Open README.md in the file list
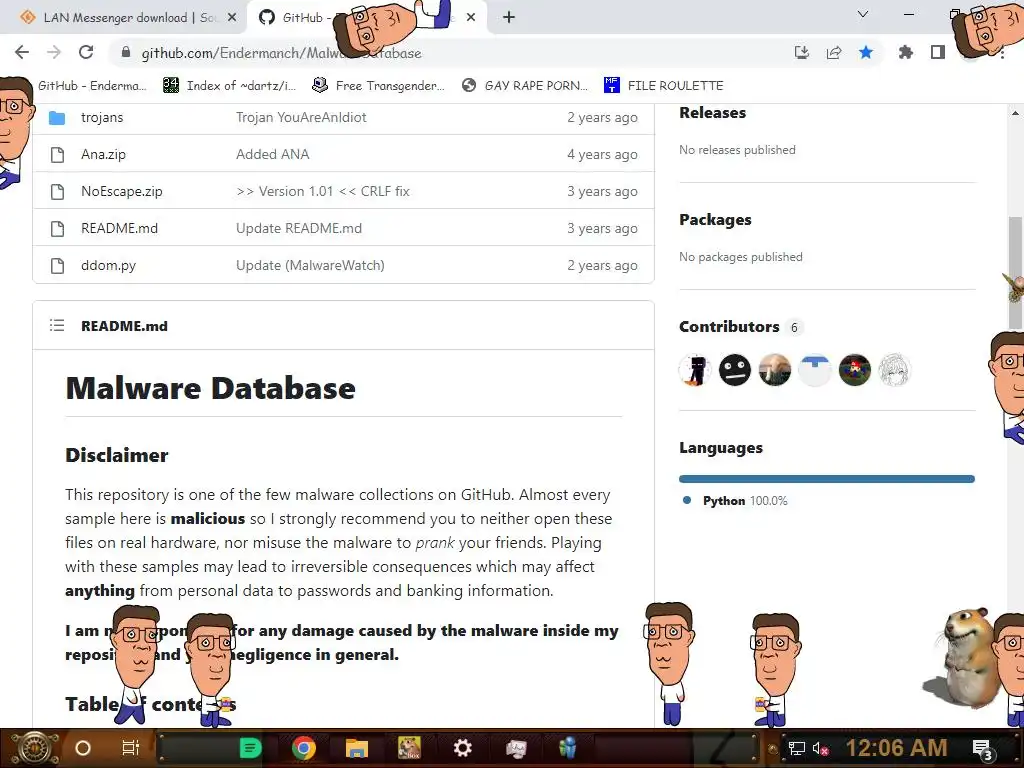The width and height of the screenshot is (1024, 768). [120, 229]
